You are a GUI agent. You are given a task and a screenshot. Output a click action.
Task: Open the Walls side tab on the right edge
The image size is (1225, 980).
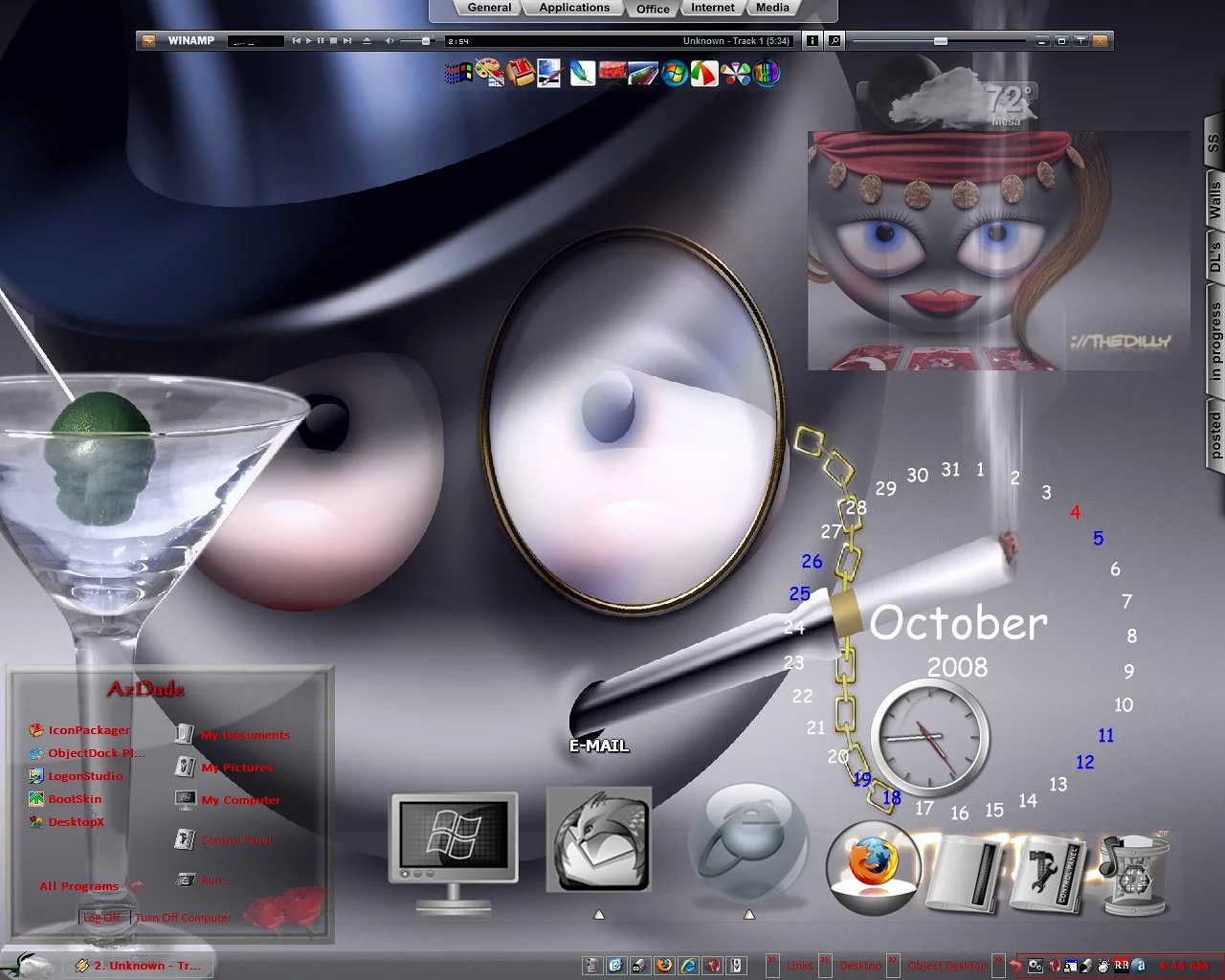click(x=1214, y=200)
